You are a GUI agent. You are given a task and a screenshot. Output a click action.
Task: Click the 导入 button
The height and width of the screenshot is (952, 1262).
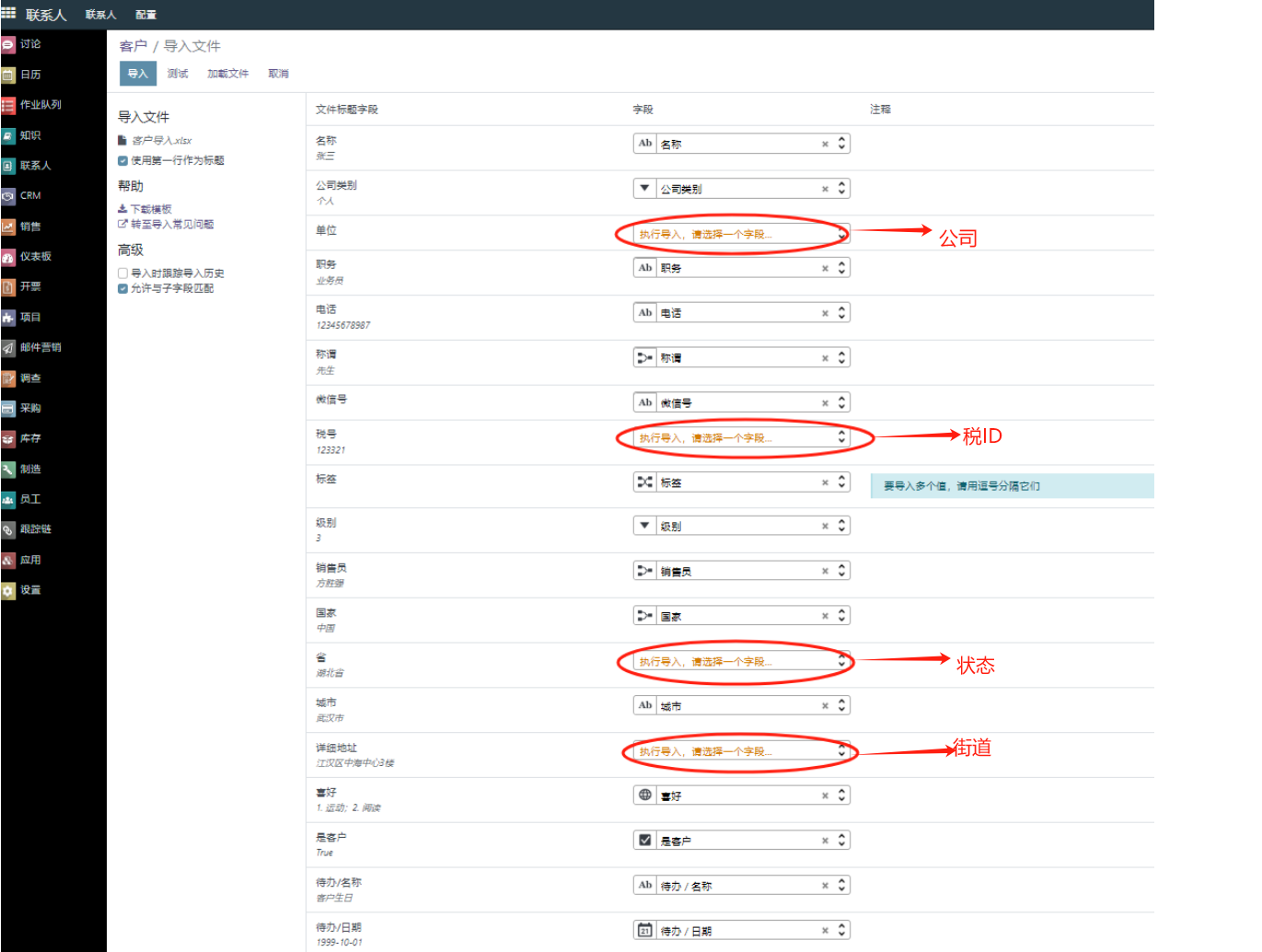pyautogui.click(x=137, y=74)
